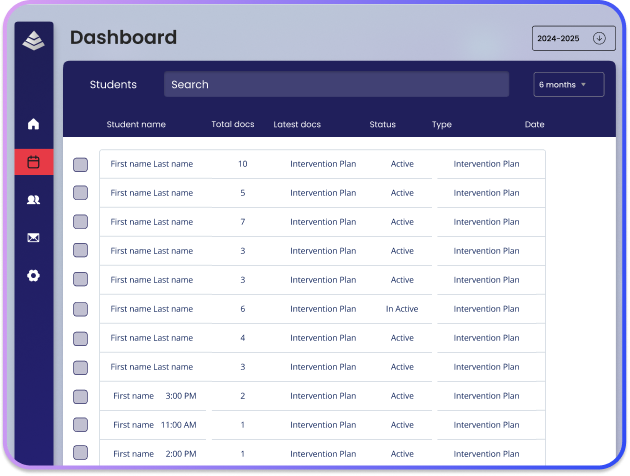Click the pyramid logo icon in sidebar
Image resolution: width=630 pixels, height=476 pixels.
[x=34, y=41]
